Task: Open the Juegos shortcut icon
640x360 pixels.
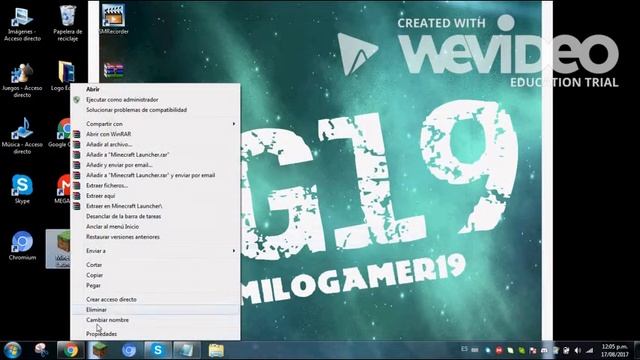Action: pyautogui.click(x=22, y=80)
